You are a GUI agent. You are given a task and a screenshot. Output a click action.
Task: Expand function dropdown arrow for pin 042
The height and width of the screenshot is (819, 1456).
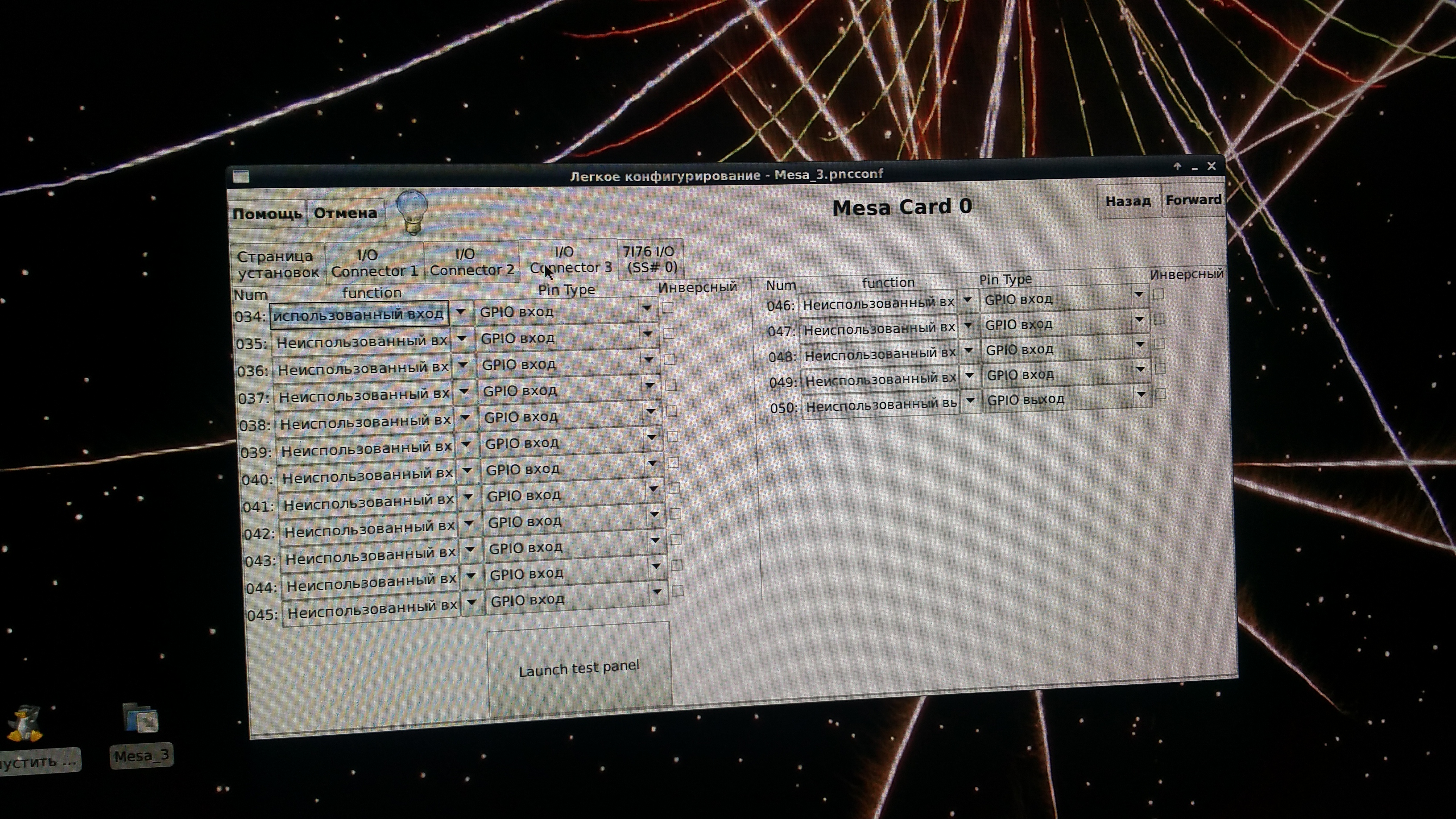click(x=468, y=523)
